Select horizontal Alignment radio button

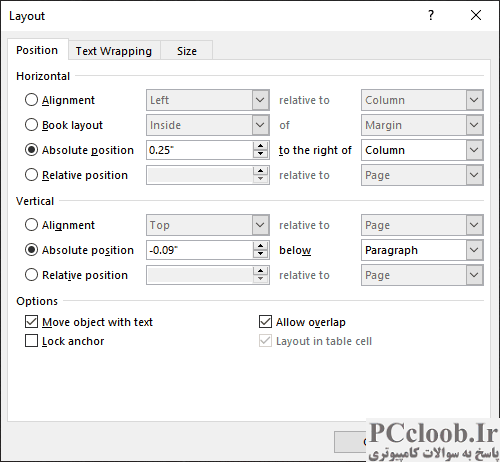tap(31, 100)
